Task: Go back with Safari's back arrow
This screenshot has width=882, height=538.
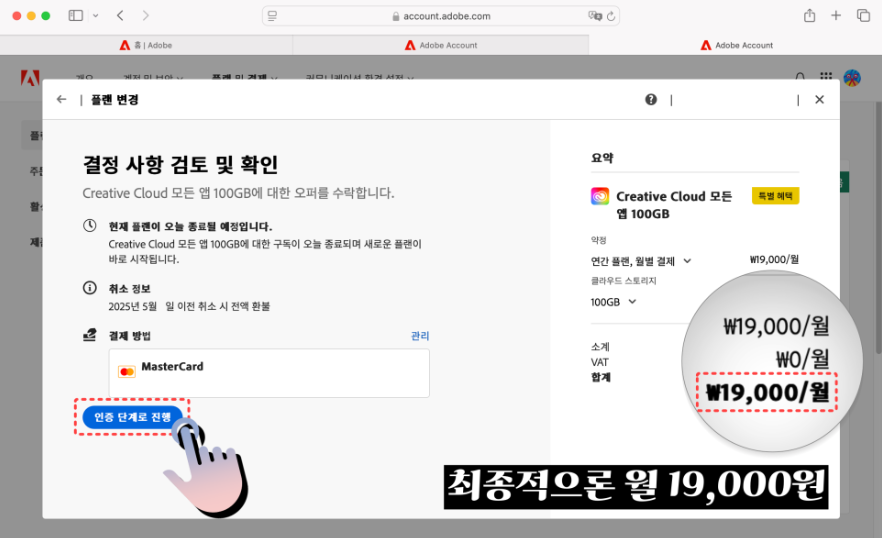Action: [x=120, y=15]
